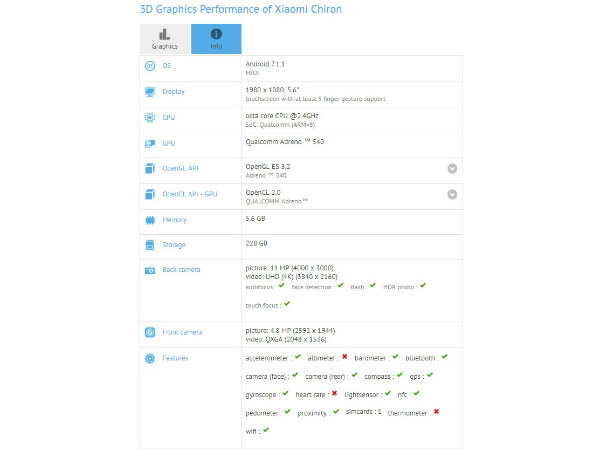Click the altimeter red cross mark

coord(345,357)
